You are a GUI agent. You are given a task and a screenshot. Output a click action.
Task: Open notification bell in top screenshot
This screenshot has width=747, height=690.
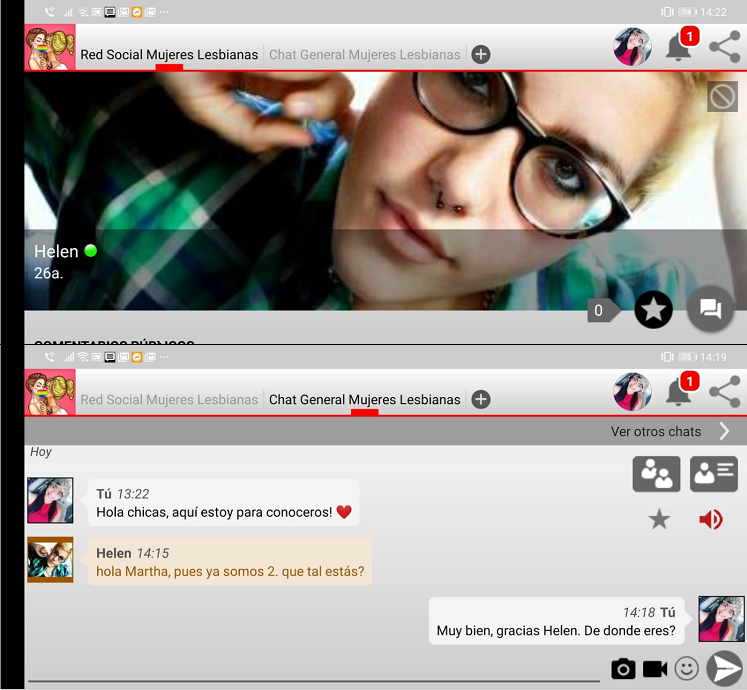[678, 48]
